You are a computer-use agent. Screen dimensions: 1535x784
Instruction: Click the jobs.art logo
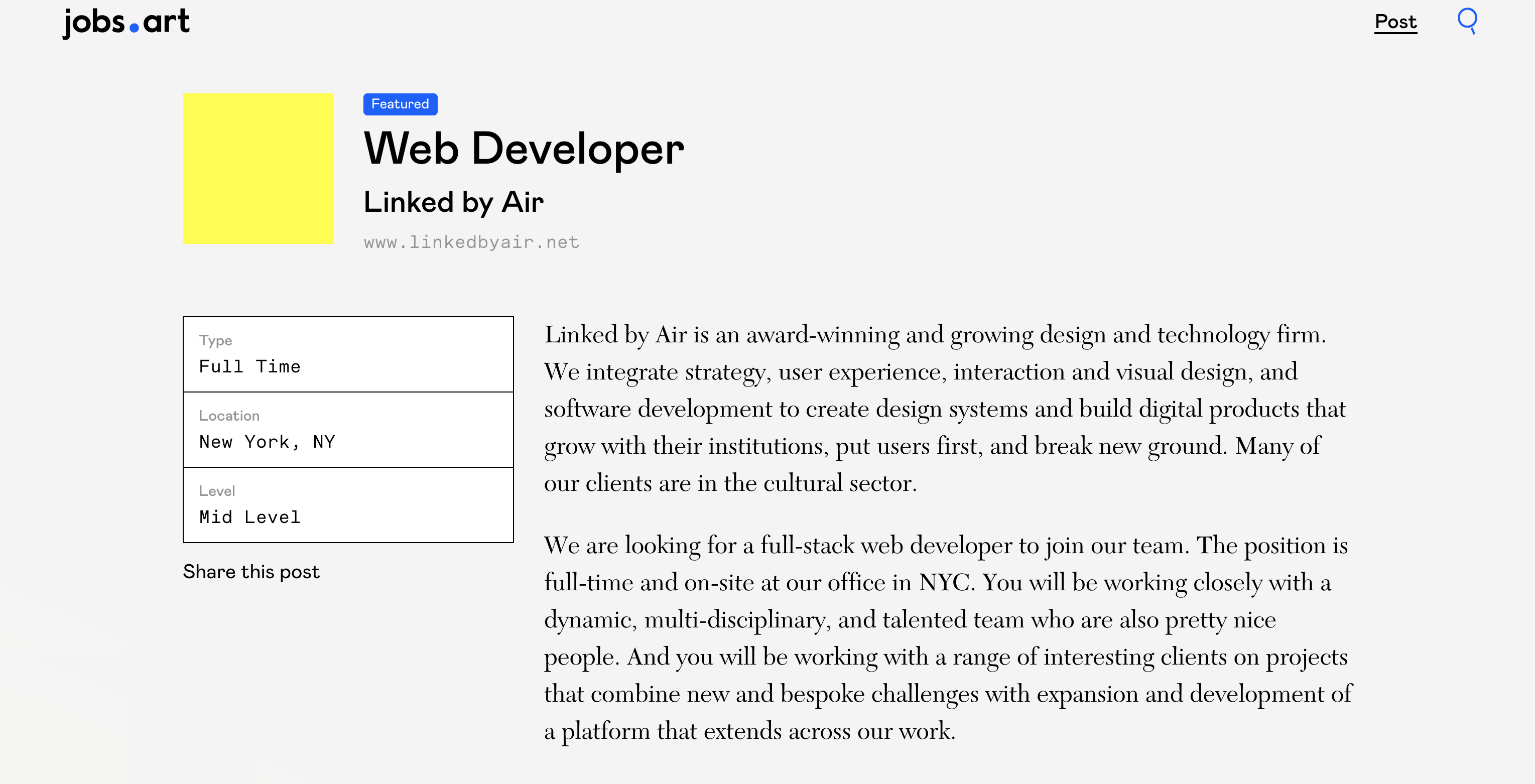coord(125,23)
